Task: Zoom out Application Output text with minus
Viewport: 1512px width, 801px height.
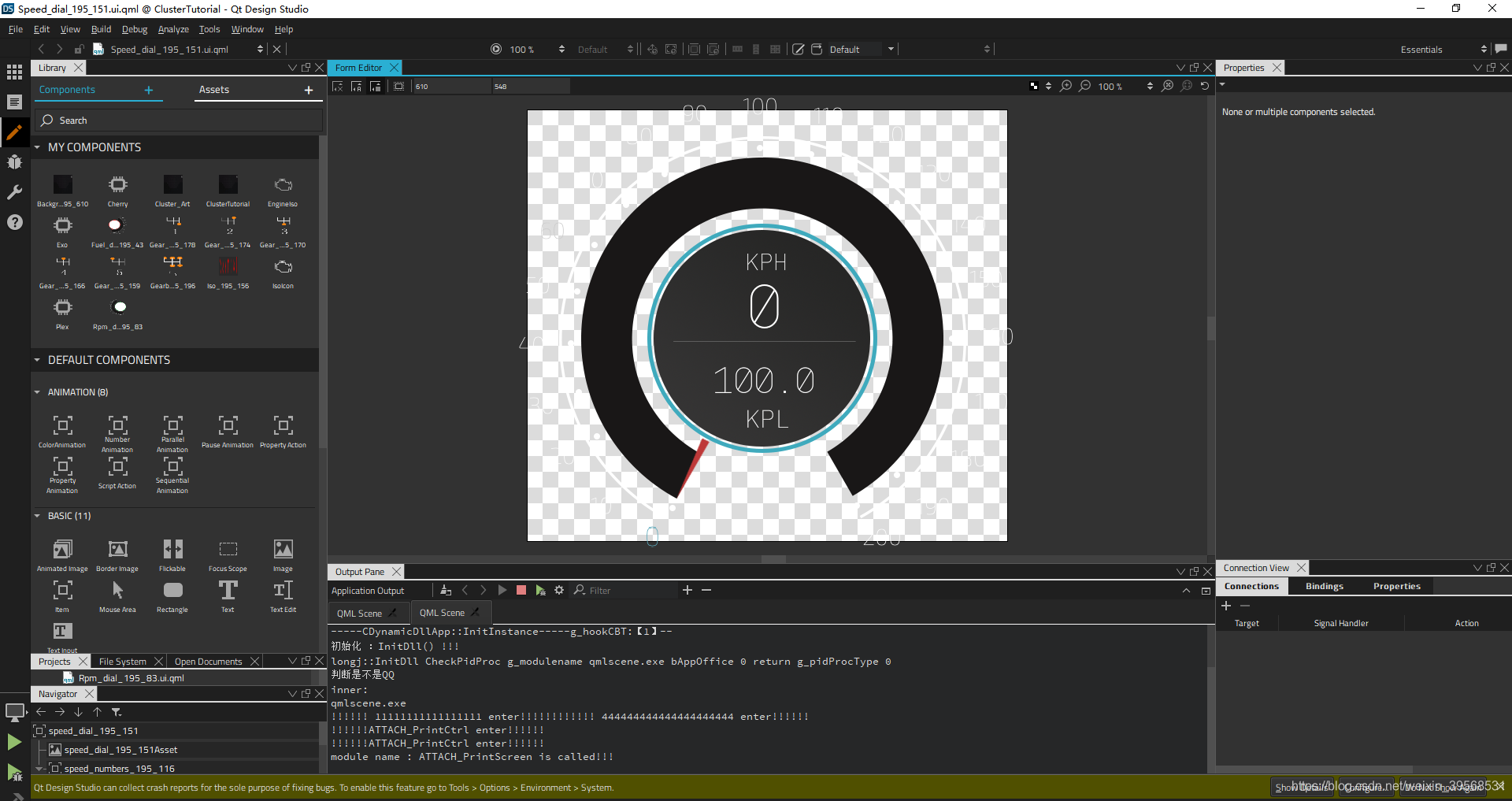Action: [x=706, y=590]
